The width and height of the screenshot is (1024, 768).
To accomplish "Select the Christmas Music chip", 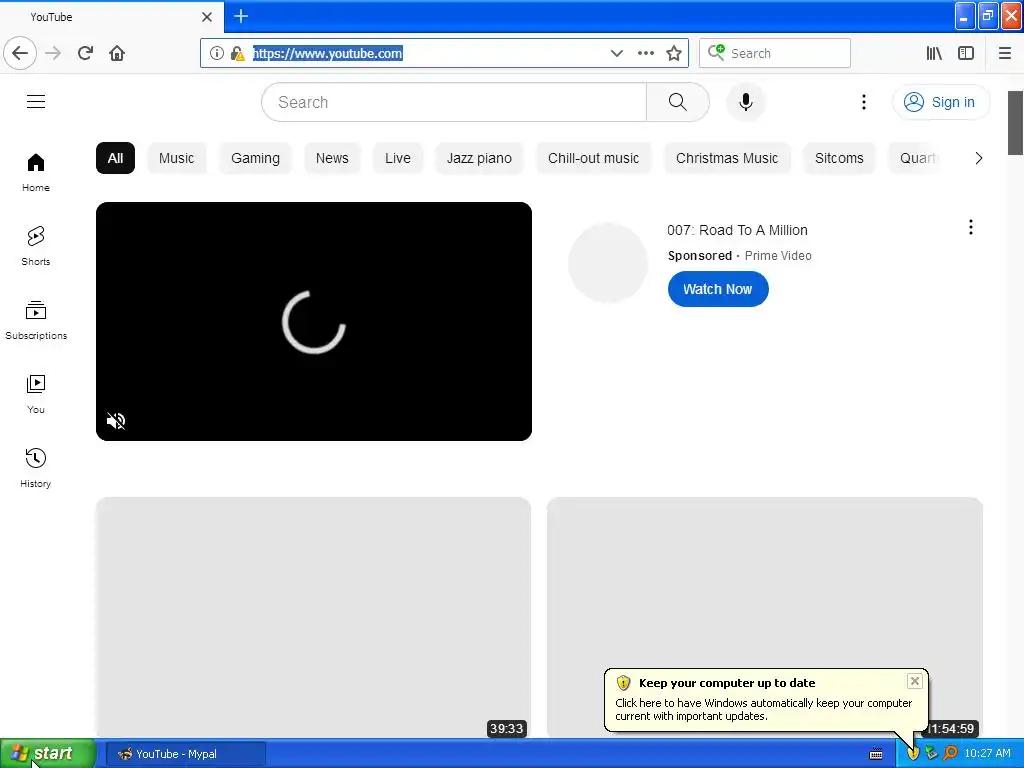I will point(727,158).
